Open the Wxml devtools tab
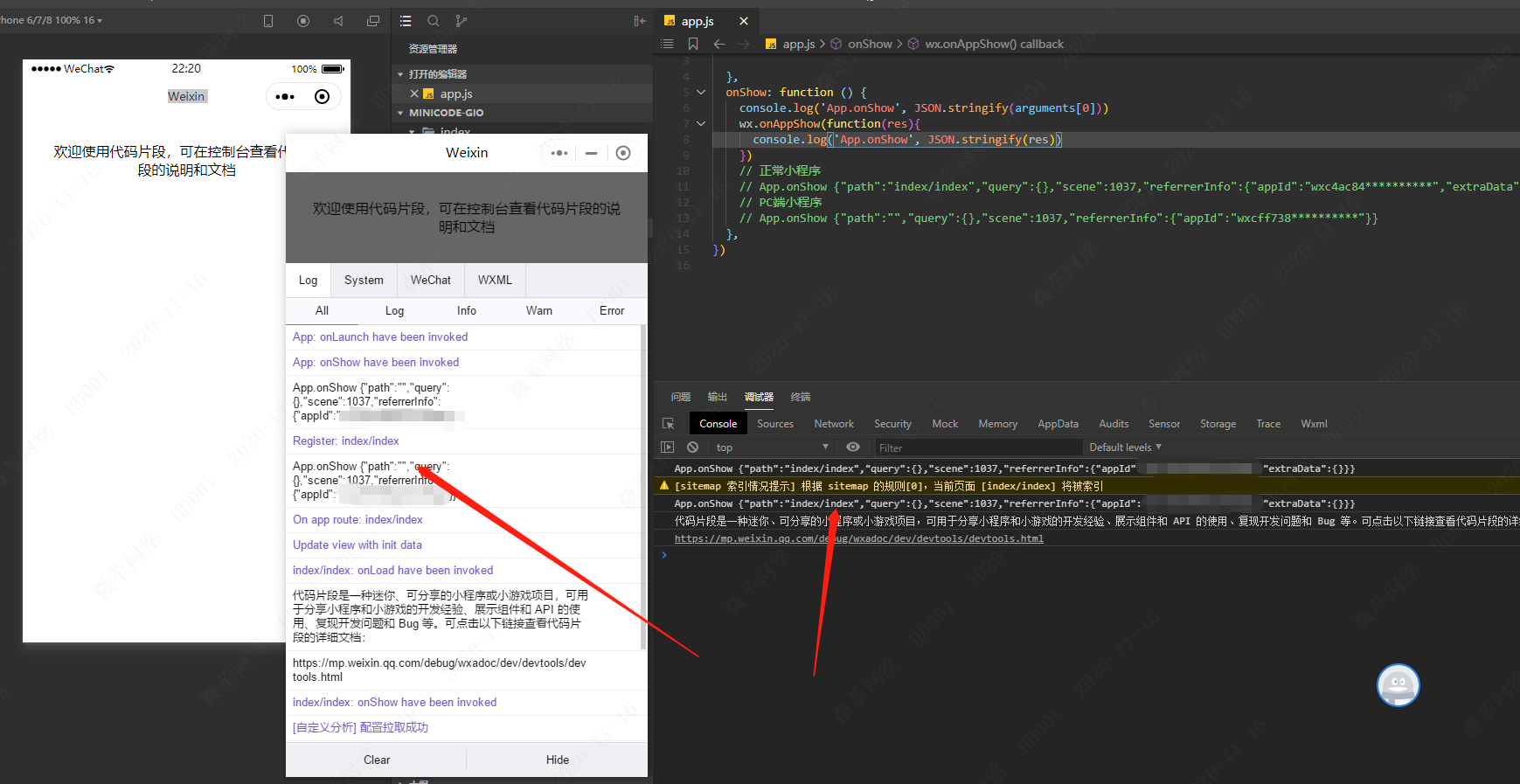The width and height of the screenshot is (1520, 784). pyautogui.click(x=1314, y=424)
